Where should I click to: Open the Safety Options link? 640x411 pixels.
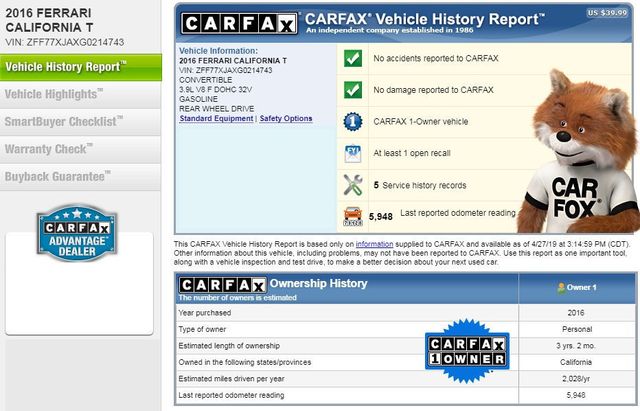pyautogui.click(x=286, y=118)
